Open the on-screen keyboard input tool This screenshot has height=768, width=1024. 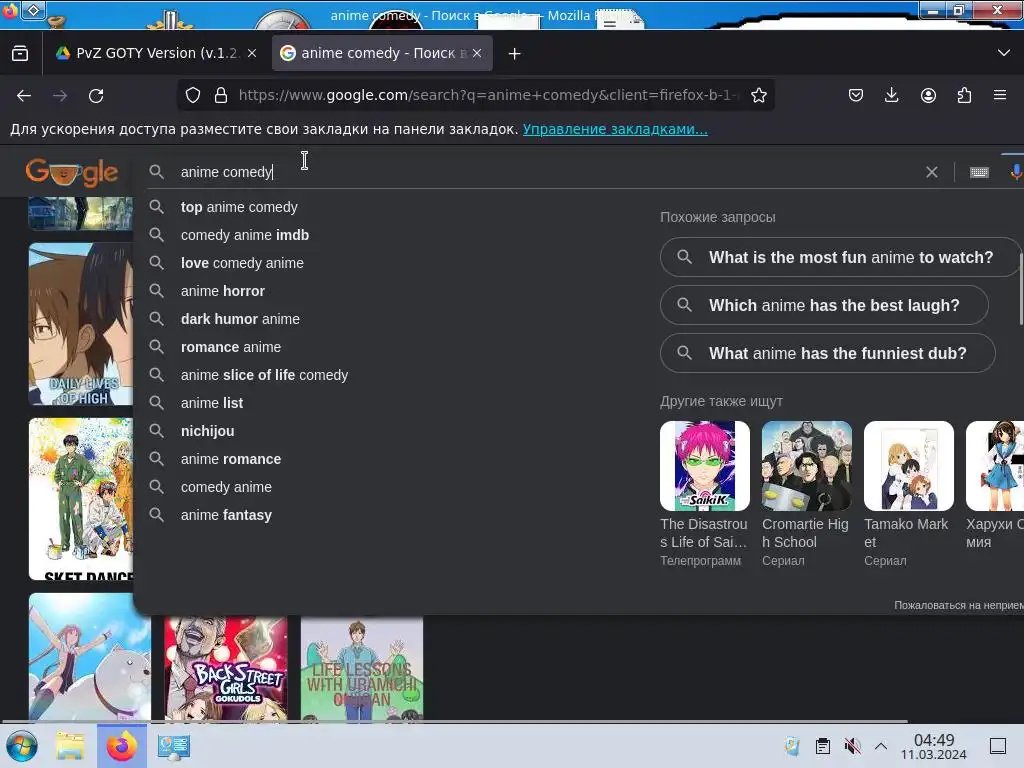(979, 172)
